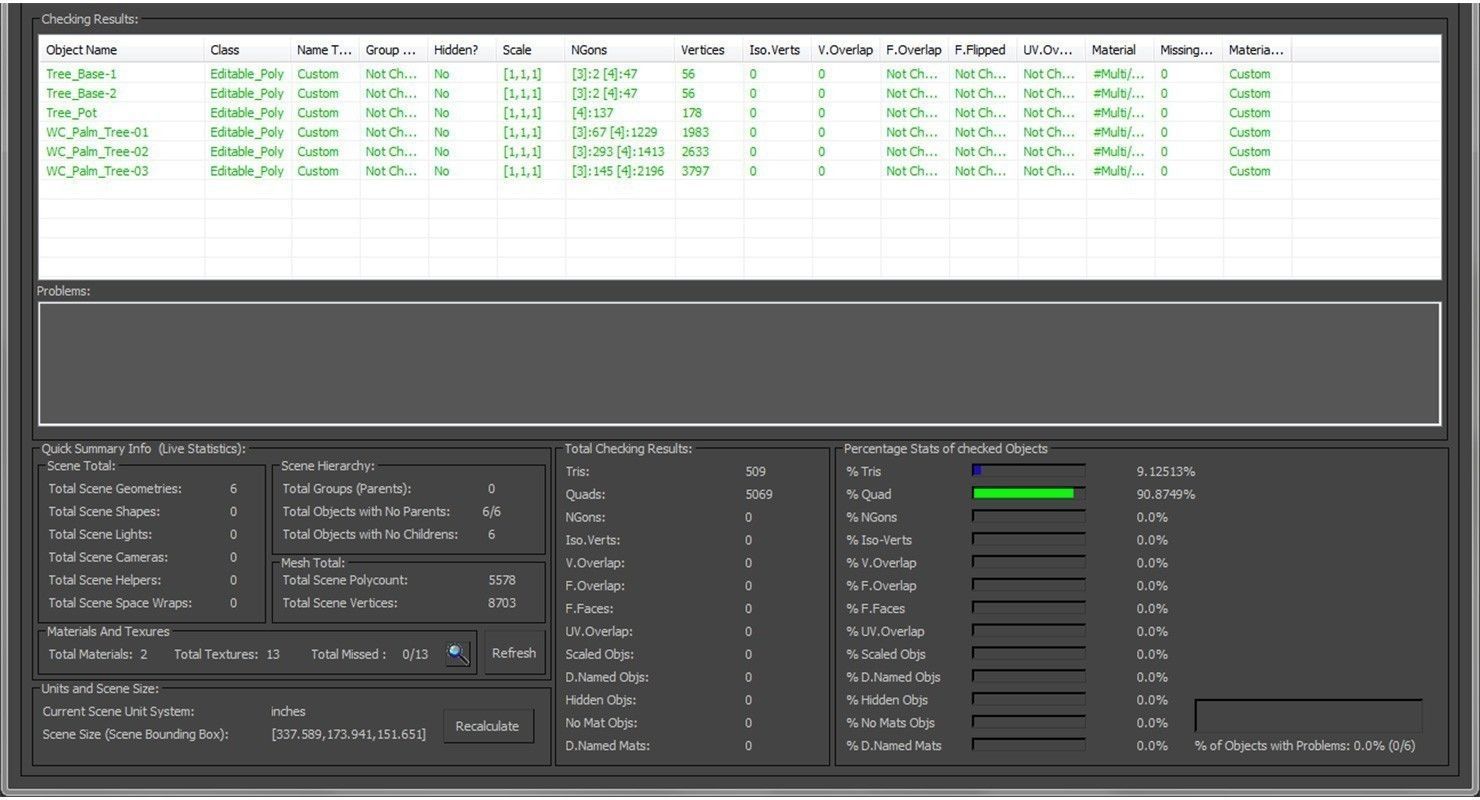
Task: Click the 9.12513% Tris value
Action: (1166, 472)
